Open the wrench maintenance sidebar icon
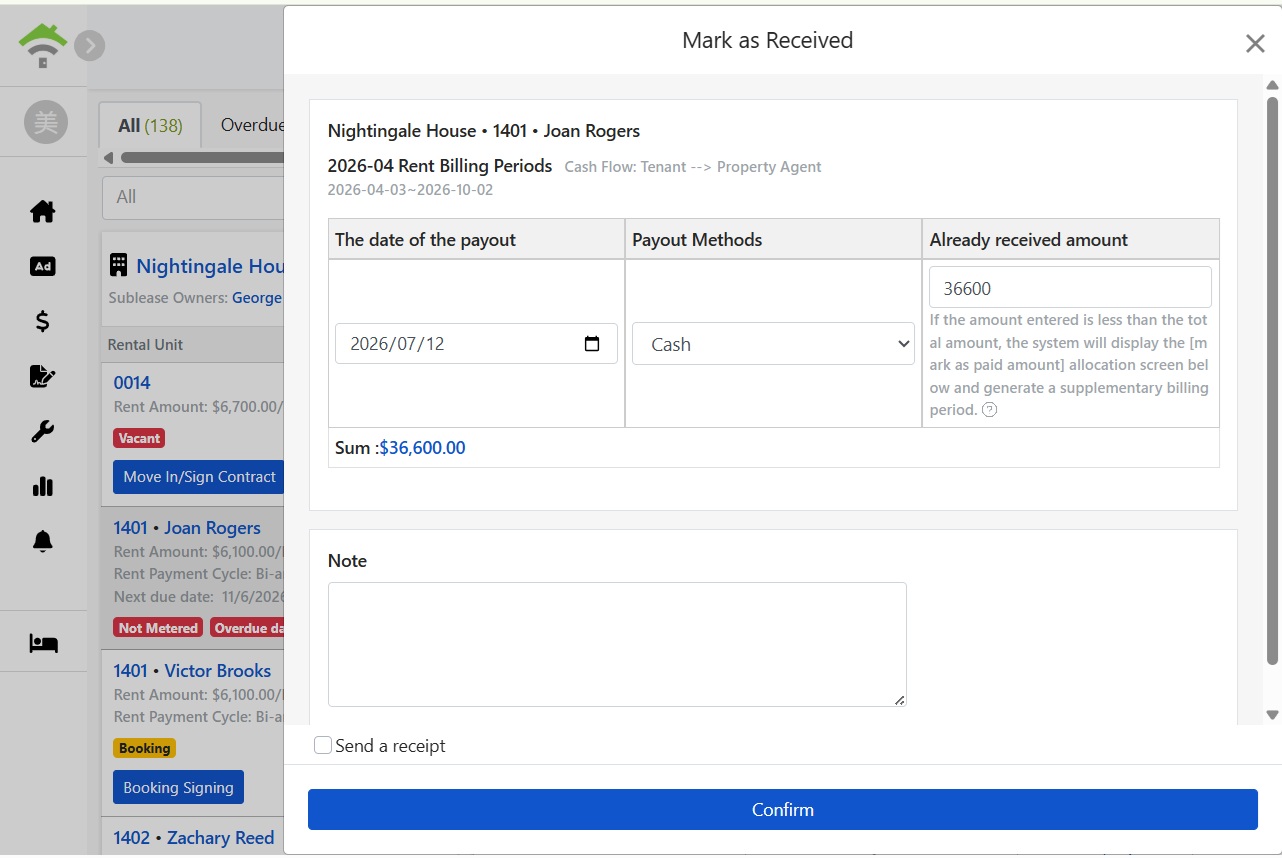This screenshot has width=1282, height=858. [43, 432]
